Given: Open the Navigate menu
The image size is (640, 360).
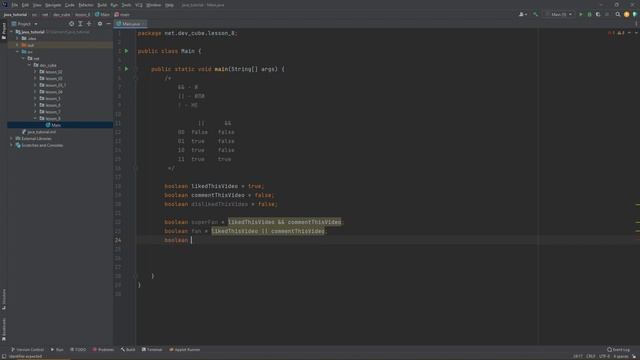Looking at the screenshot, I should (x=53, y=5).
